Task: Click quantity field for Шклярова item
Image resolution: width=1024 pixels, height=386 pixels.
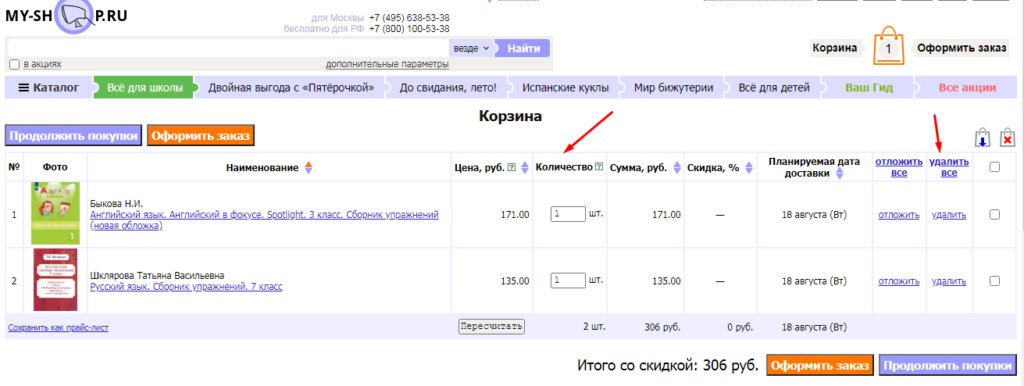Action: 568,280
